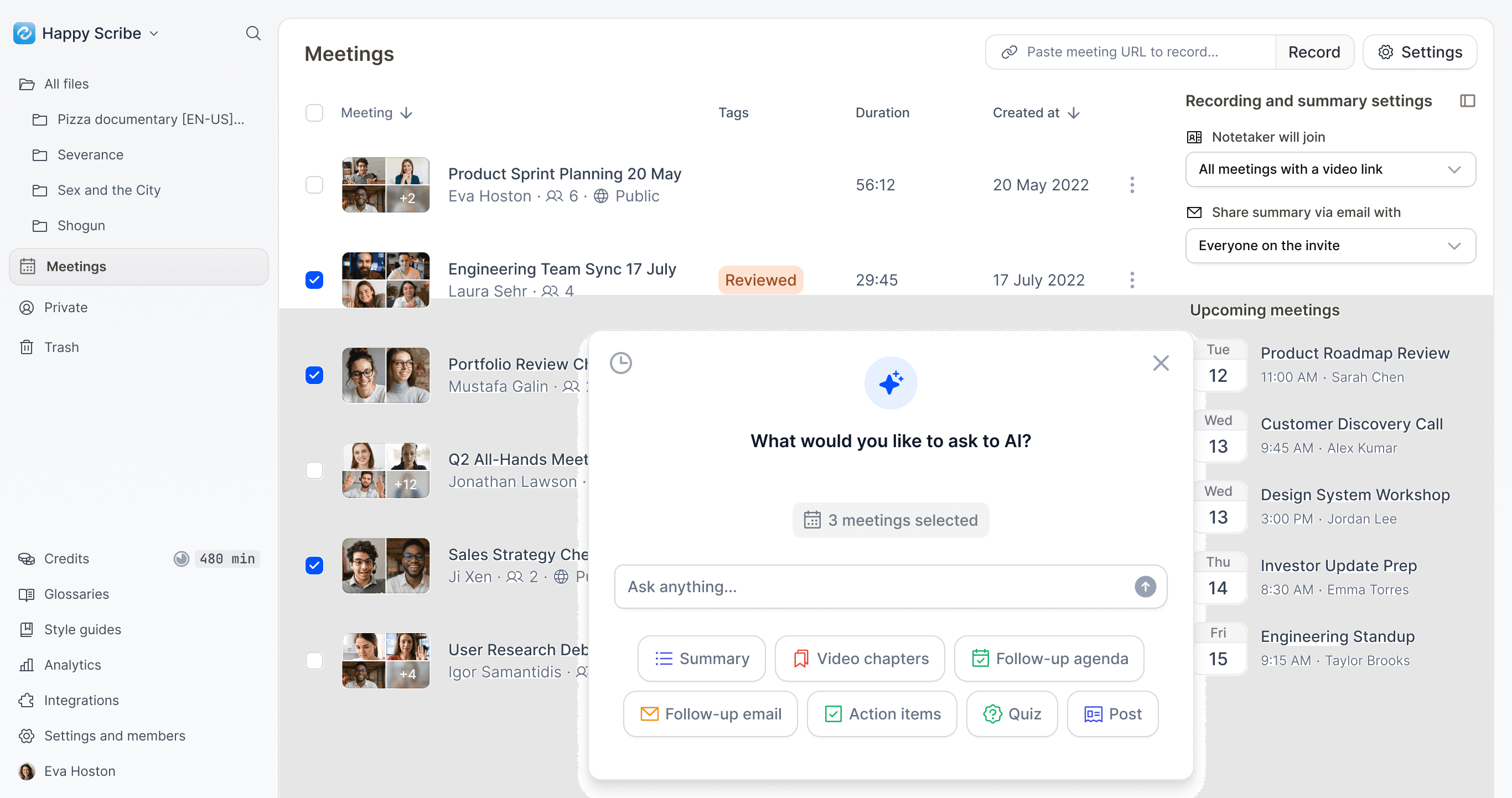The height and width of the screenshot is (798, 1512).
Task: Close the AI ask dialog
Action: (x=1161, y=363)
